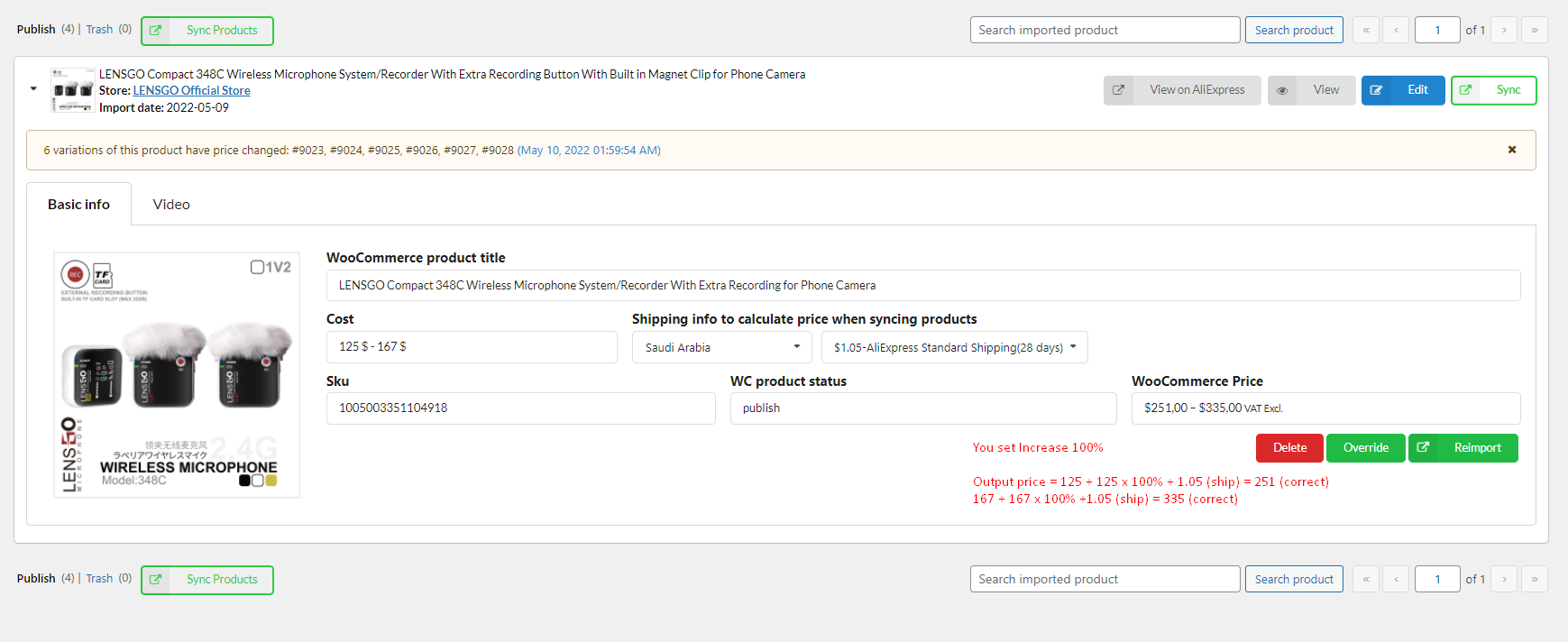Click the bottom Sync Products external-link icon
Viewport: 1568px width, 642px height.
[156, 580]
